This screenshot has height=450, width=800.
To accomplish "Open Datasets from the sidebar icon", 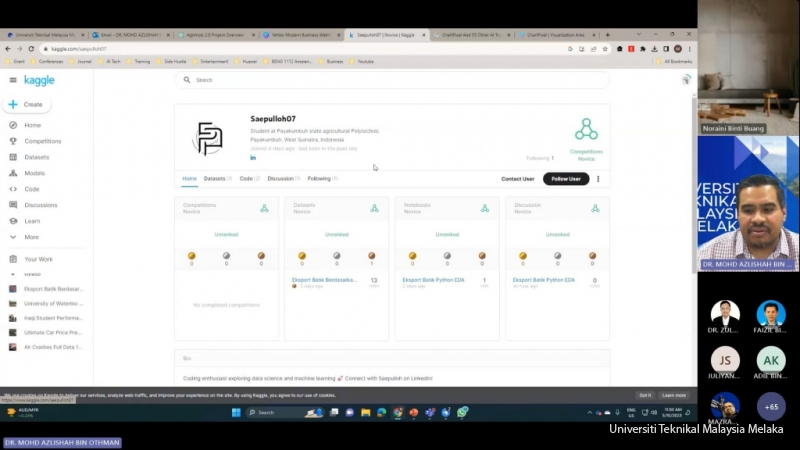I will click(13, 157).
